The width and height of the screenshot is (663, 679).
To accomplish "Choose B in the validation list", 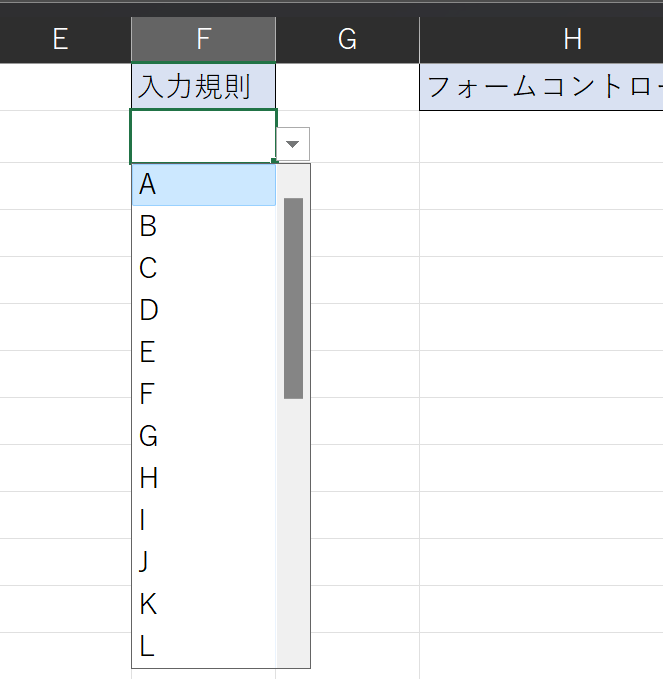I will [x=204, y=227].
